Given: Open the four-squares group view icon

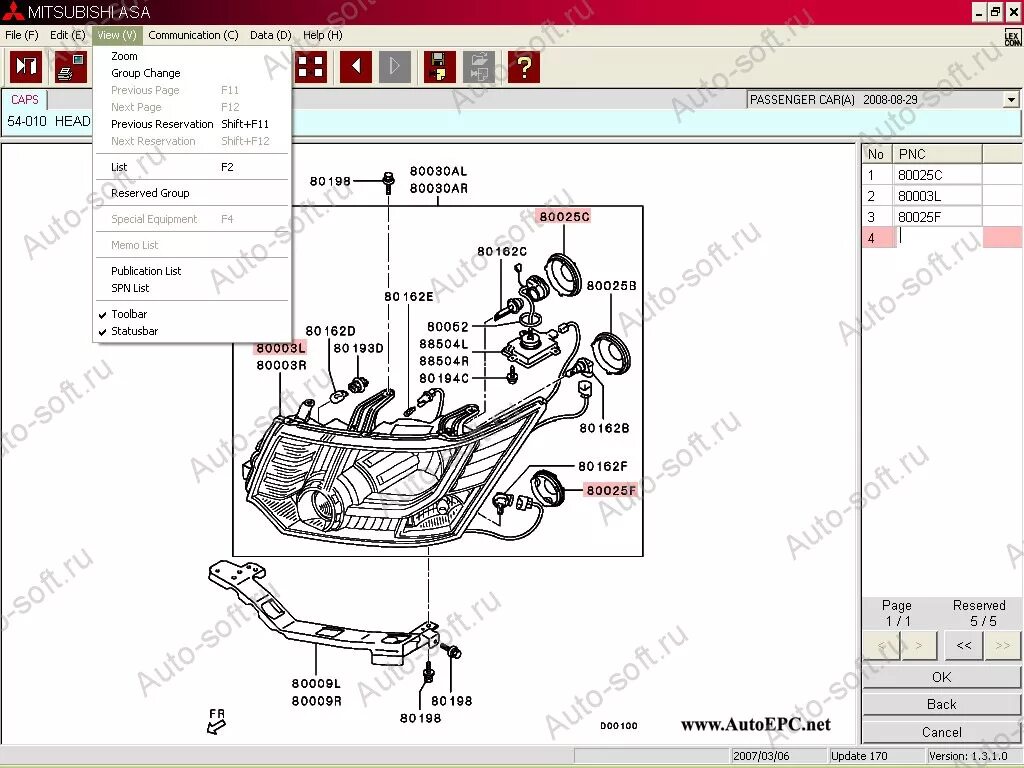Looking at the screenshot, I should tap(311, 67).
